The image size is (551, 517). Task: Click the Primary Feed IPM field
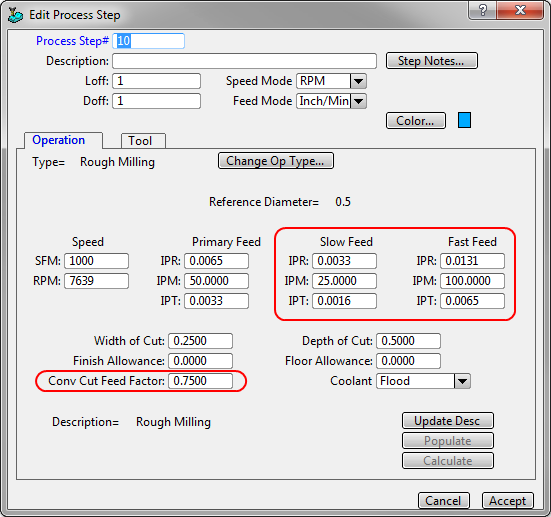pos(216,281)
